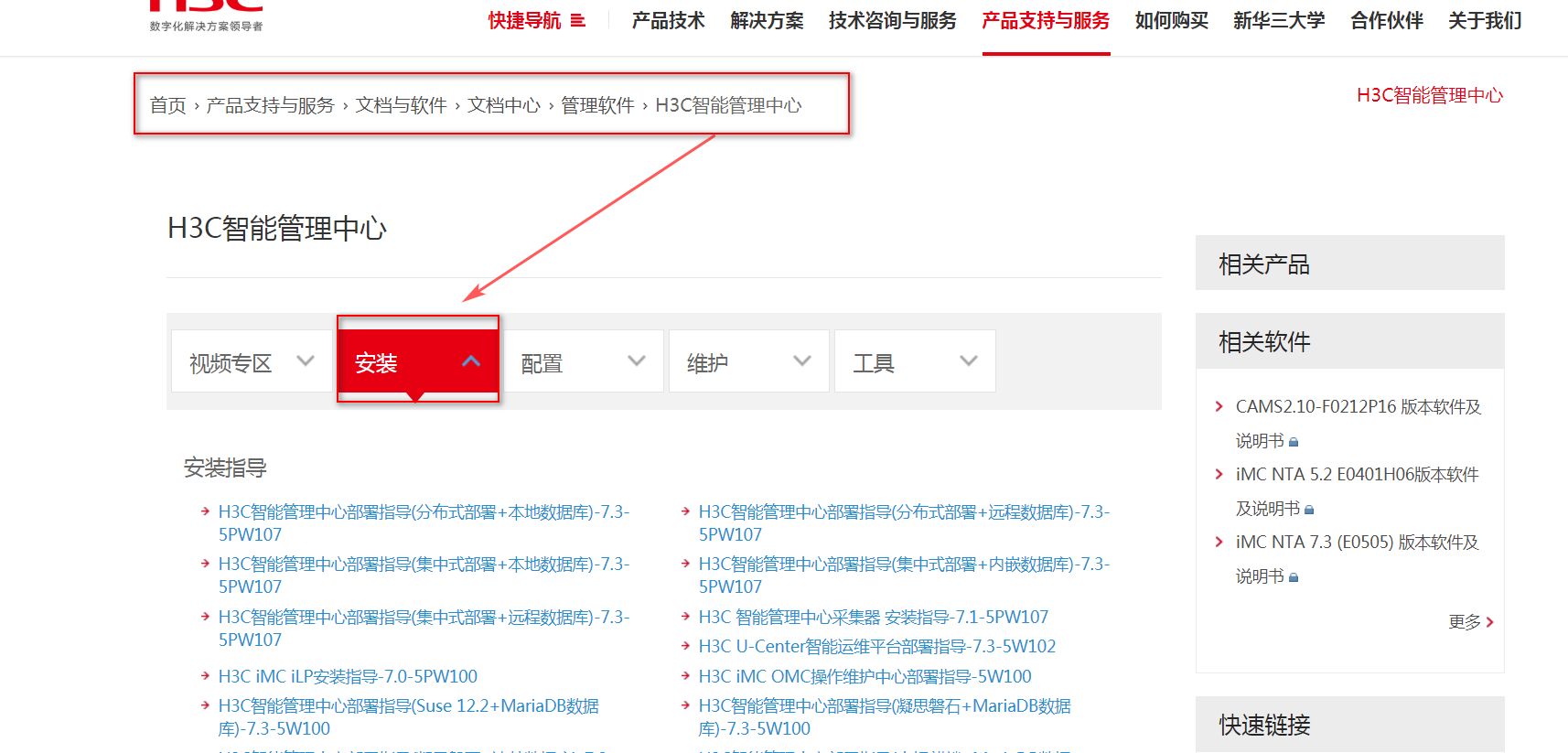Click the 安装指导 section heading
Image resolution: width=1568 pixels, height=753 pixels.
pos(225,468)
